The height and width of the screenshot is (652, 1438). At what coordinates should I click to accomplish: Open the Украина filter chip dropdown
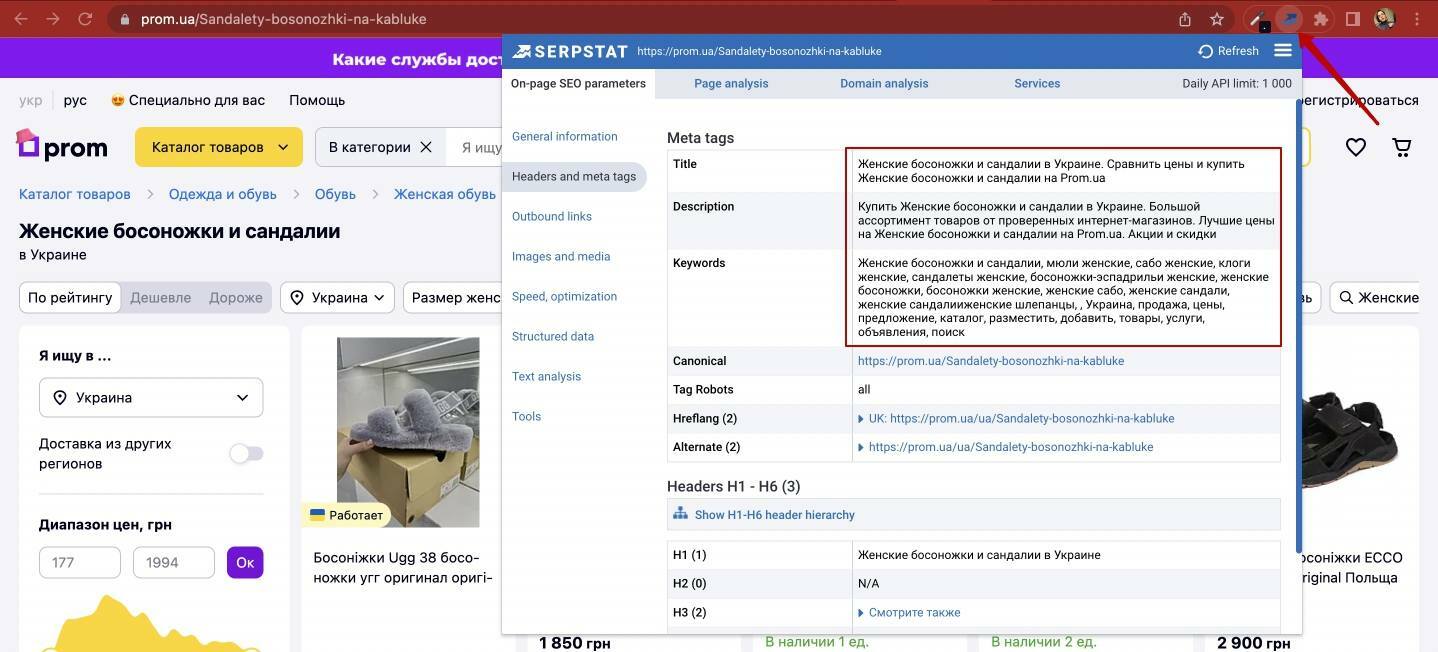pyautogui.click(x=338, y=297)
